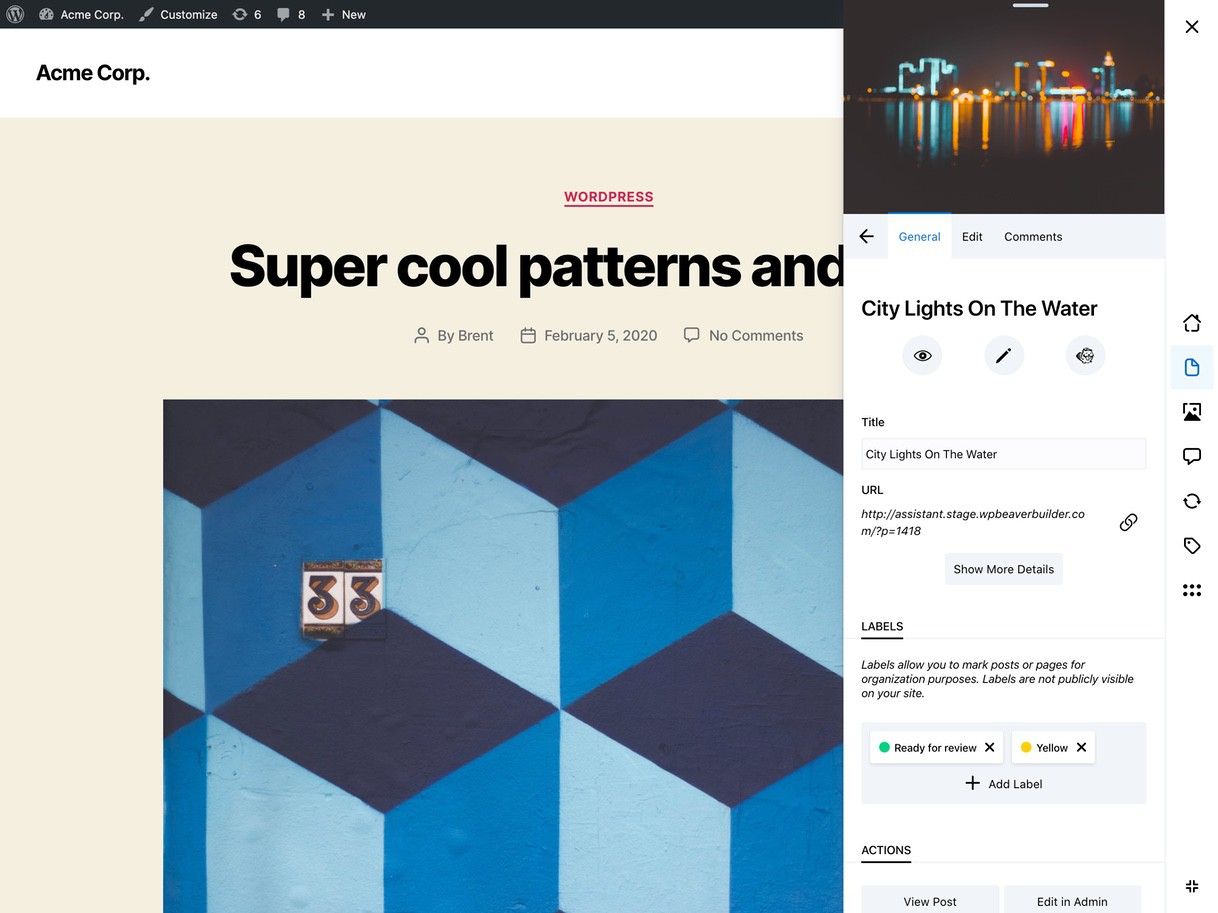Select the Content document icon in sidebar
This screenshot has width=1218, height=913.
pyautogui.click(x=1191, y=367)
